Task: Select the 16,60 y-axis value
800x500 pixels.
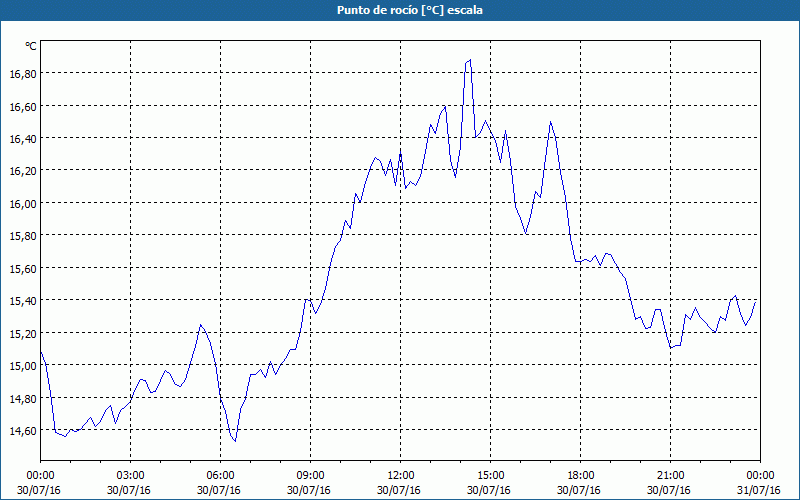Action: tap(23, 107)
